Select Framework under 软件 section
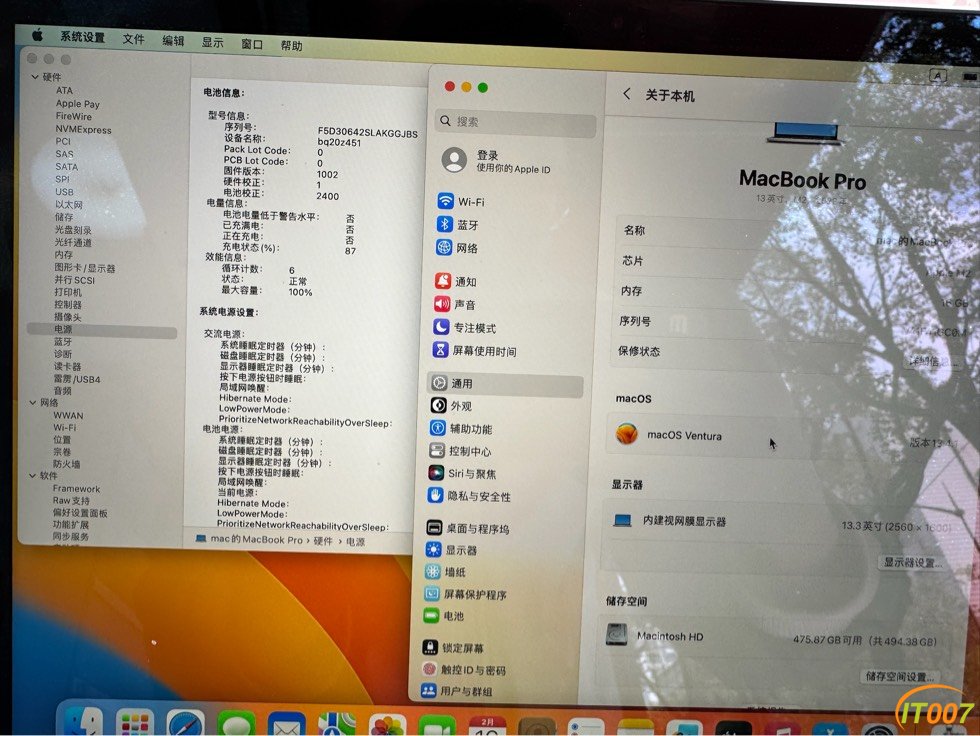The width and height of the screenshot is (980, 736). tap(76, 489)
